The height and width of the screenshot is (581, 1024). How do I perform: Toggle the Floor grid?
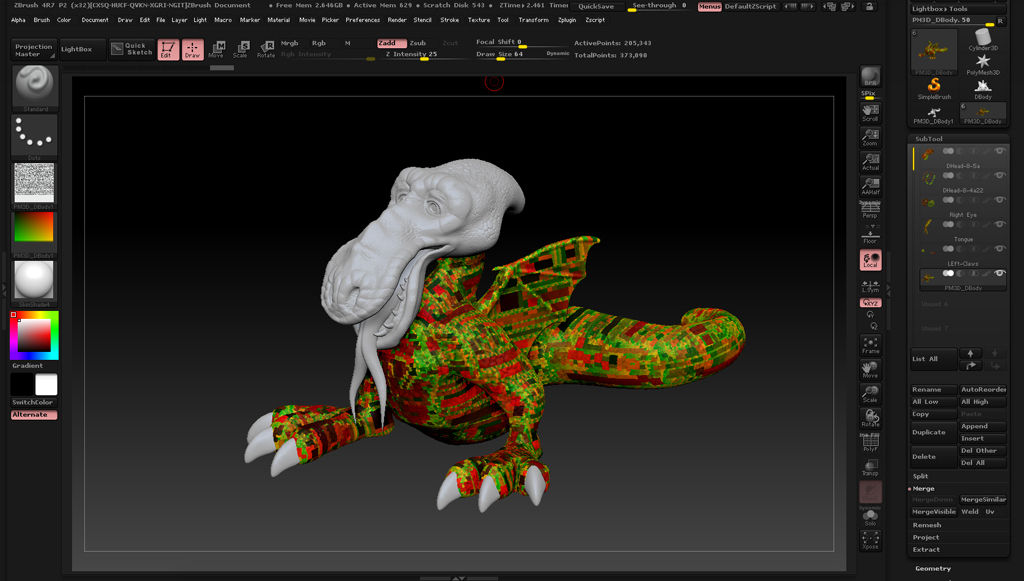871,235
